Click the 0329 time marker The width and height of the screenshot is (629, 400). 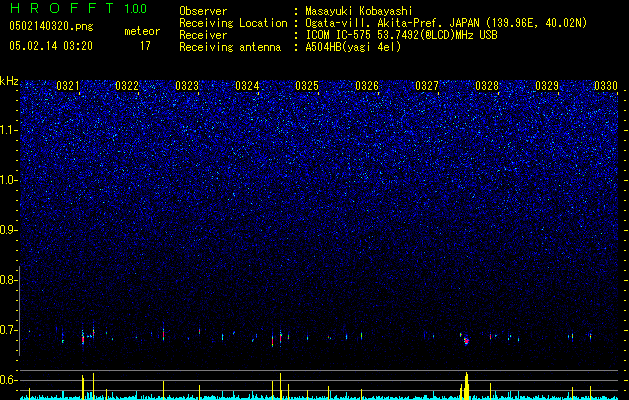tap(547, 86)
